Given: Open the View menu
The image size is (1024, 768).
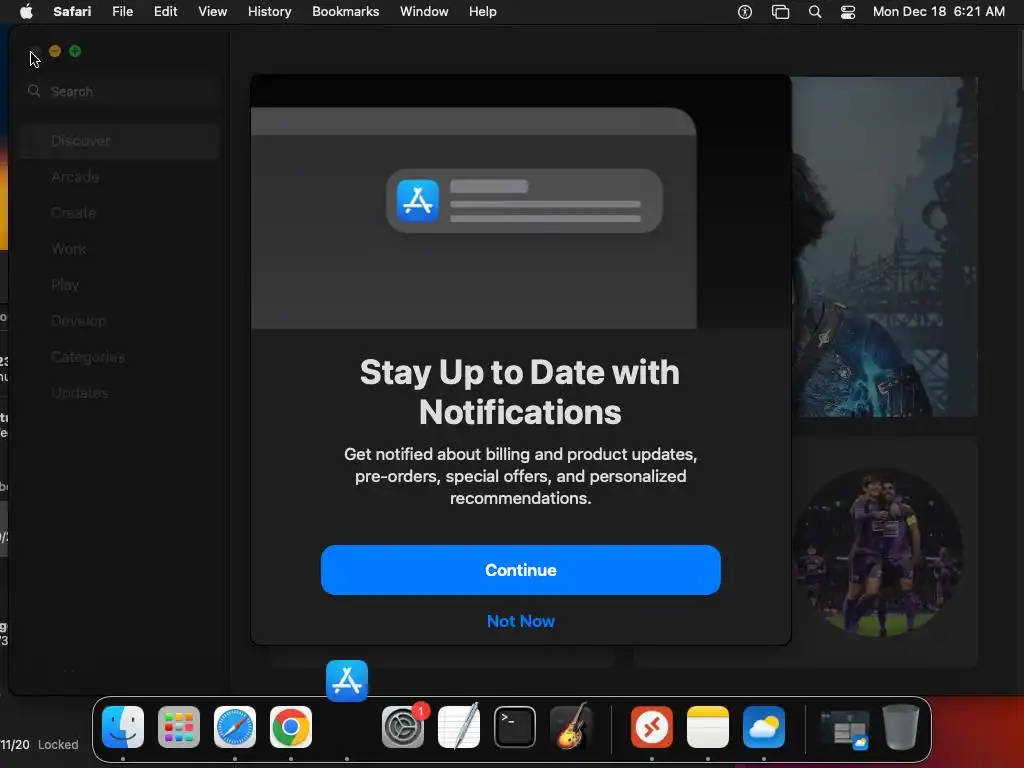Looking at the screenshot, I should (x=212, y=12).
